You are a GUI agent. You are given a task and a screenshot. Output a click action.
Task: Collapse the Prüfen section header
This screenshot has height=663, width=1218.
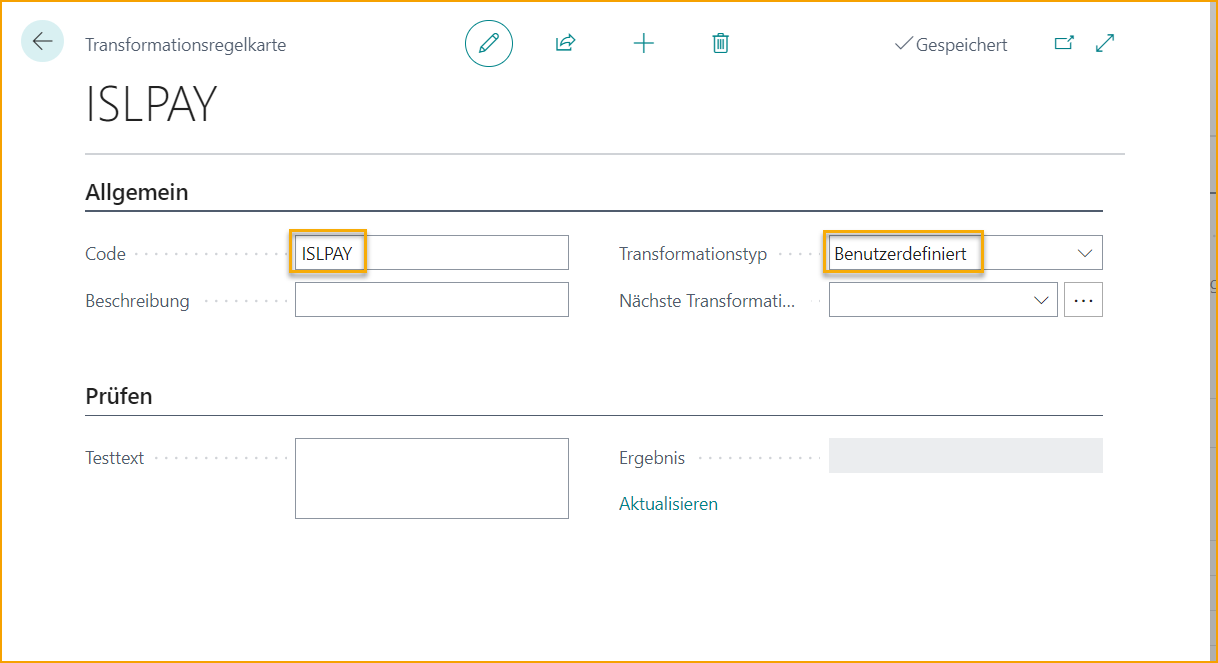pyautogui.click(x=118, y=396)
